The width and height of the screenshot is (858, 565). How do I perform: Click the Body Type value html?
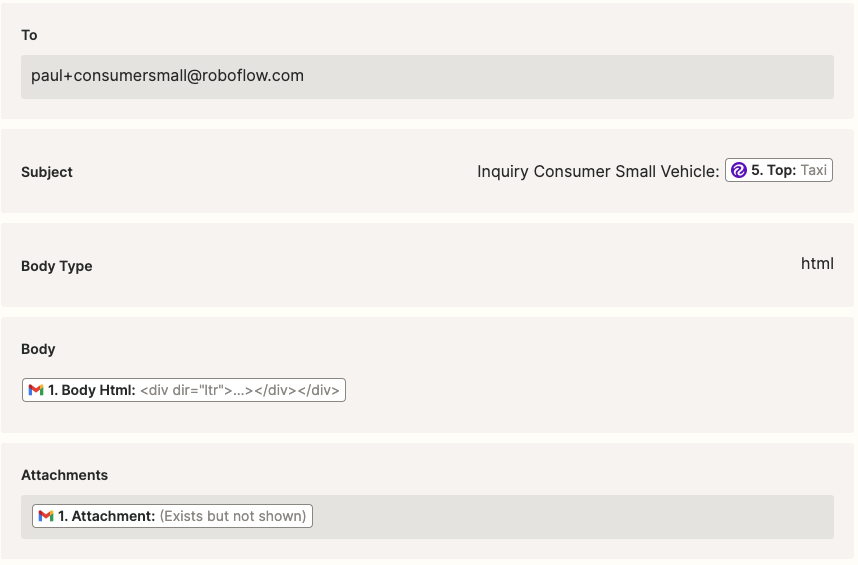[x=817, y=264]
